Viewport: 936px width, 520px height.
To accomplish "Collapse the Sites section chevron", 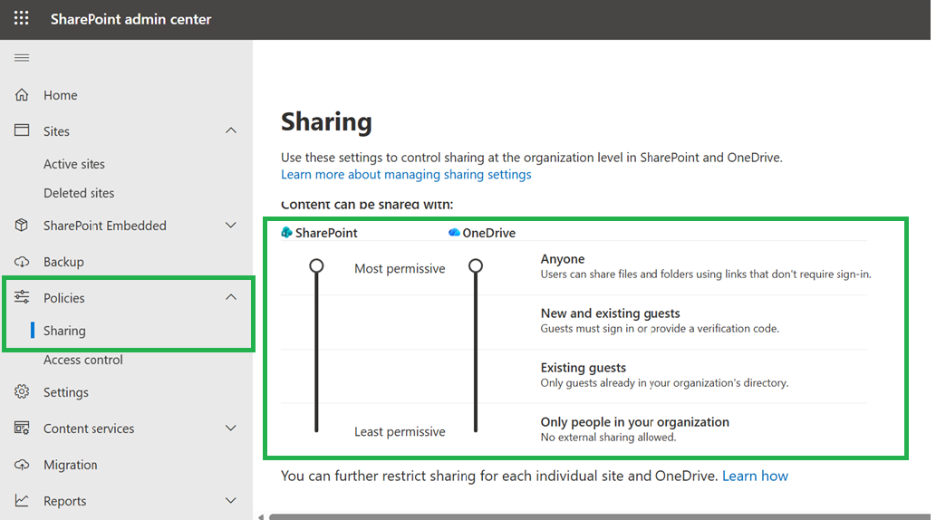I will click(x=231, y=130).
